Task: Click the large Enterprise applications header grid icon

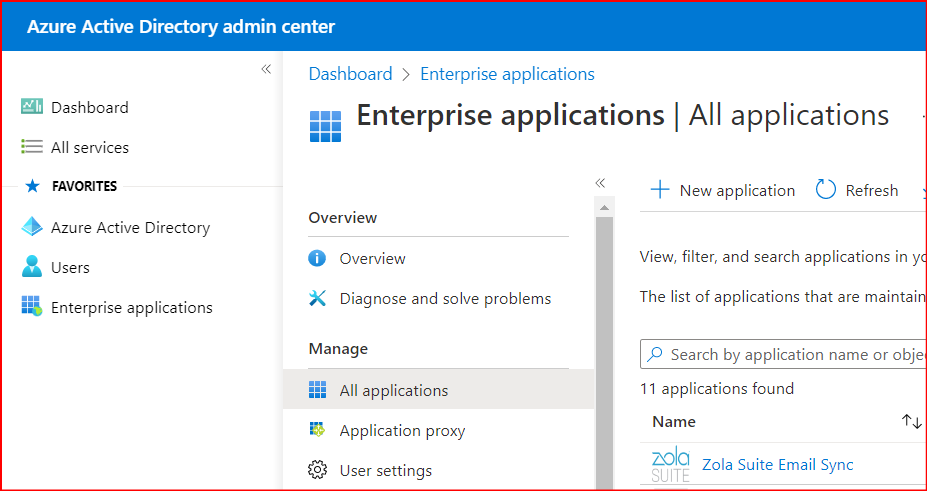Action: (326, 126)
